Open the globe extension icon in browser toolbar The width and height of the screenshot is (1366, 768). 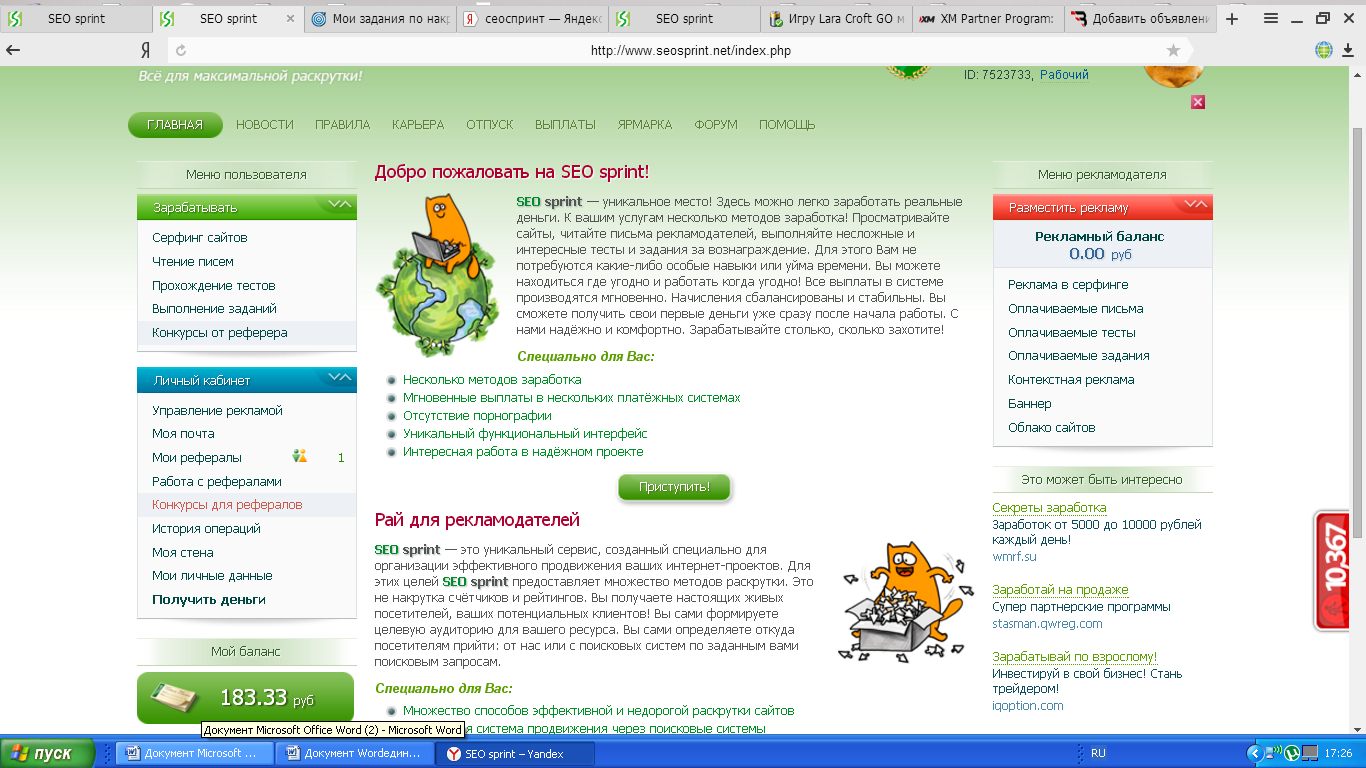[1323, 50]
